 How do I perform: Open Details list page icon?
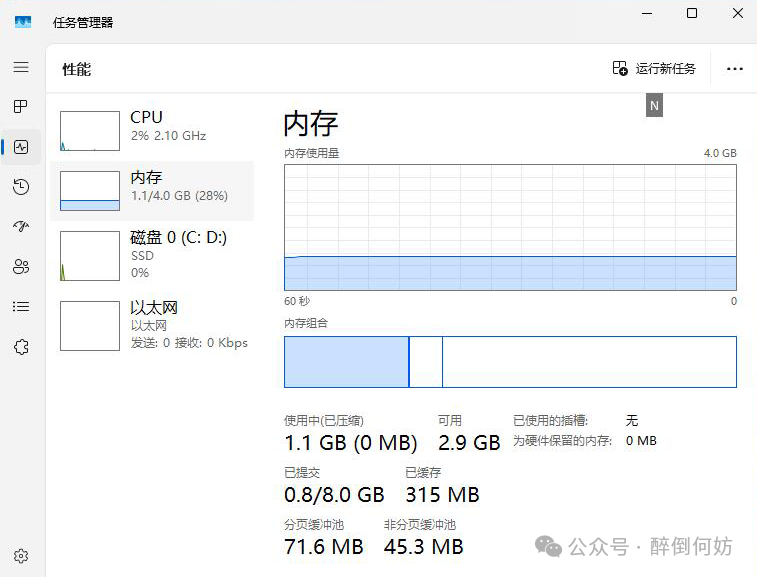pyautogui.click(x=21, y=307)
